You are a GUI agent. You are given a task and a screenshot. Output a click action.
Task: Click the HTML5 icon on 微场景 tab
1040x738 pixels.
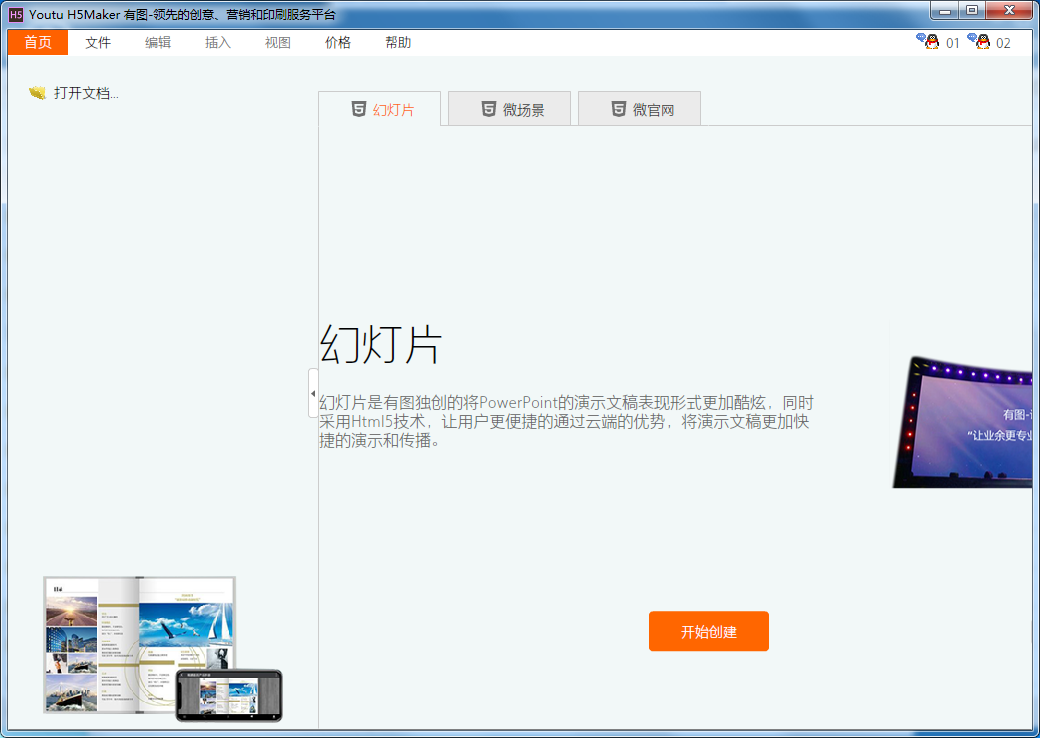(489, 109)
